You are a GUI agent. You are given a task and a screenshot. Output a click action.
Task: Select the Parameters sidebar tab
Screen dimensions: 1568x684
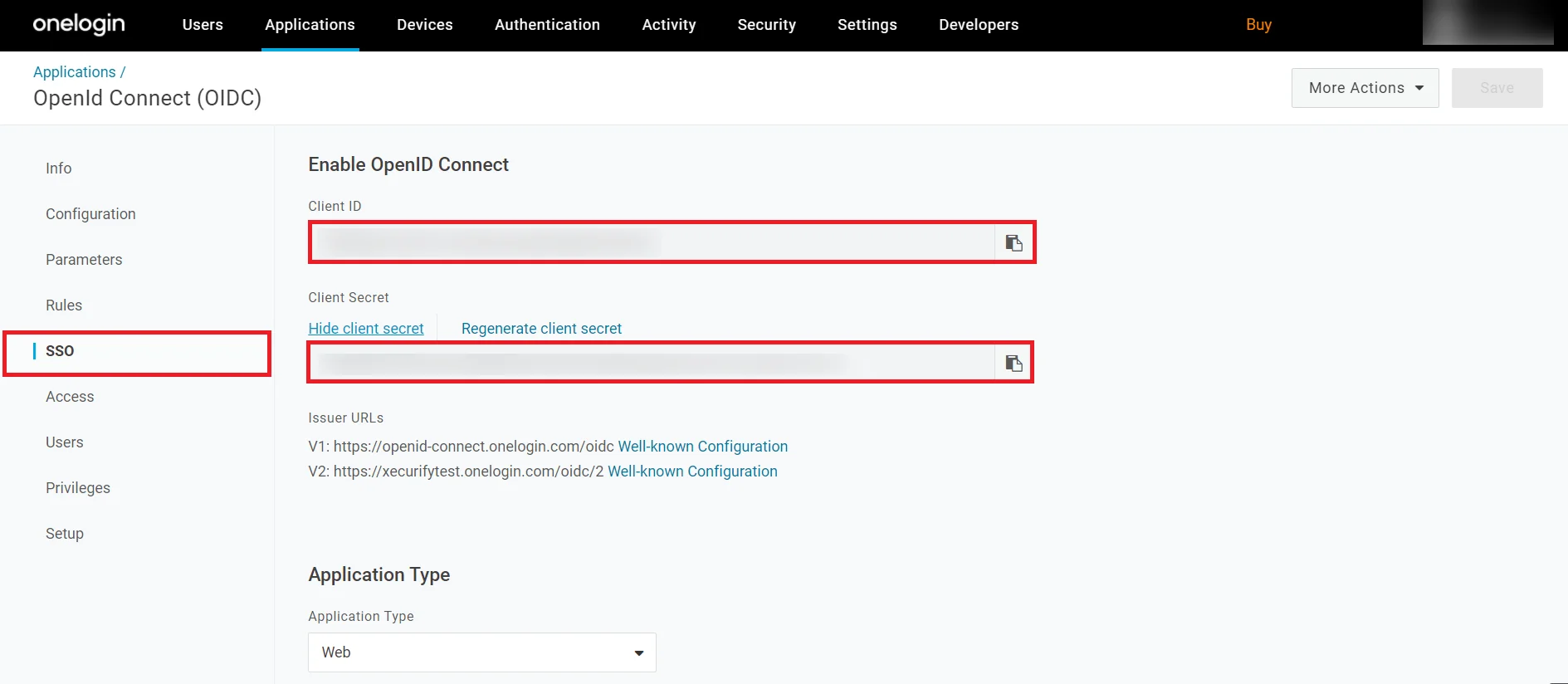coord(84,260)
